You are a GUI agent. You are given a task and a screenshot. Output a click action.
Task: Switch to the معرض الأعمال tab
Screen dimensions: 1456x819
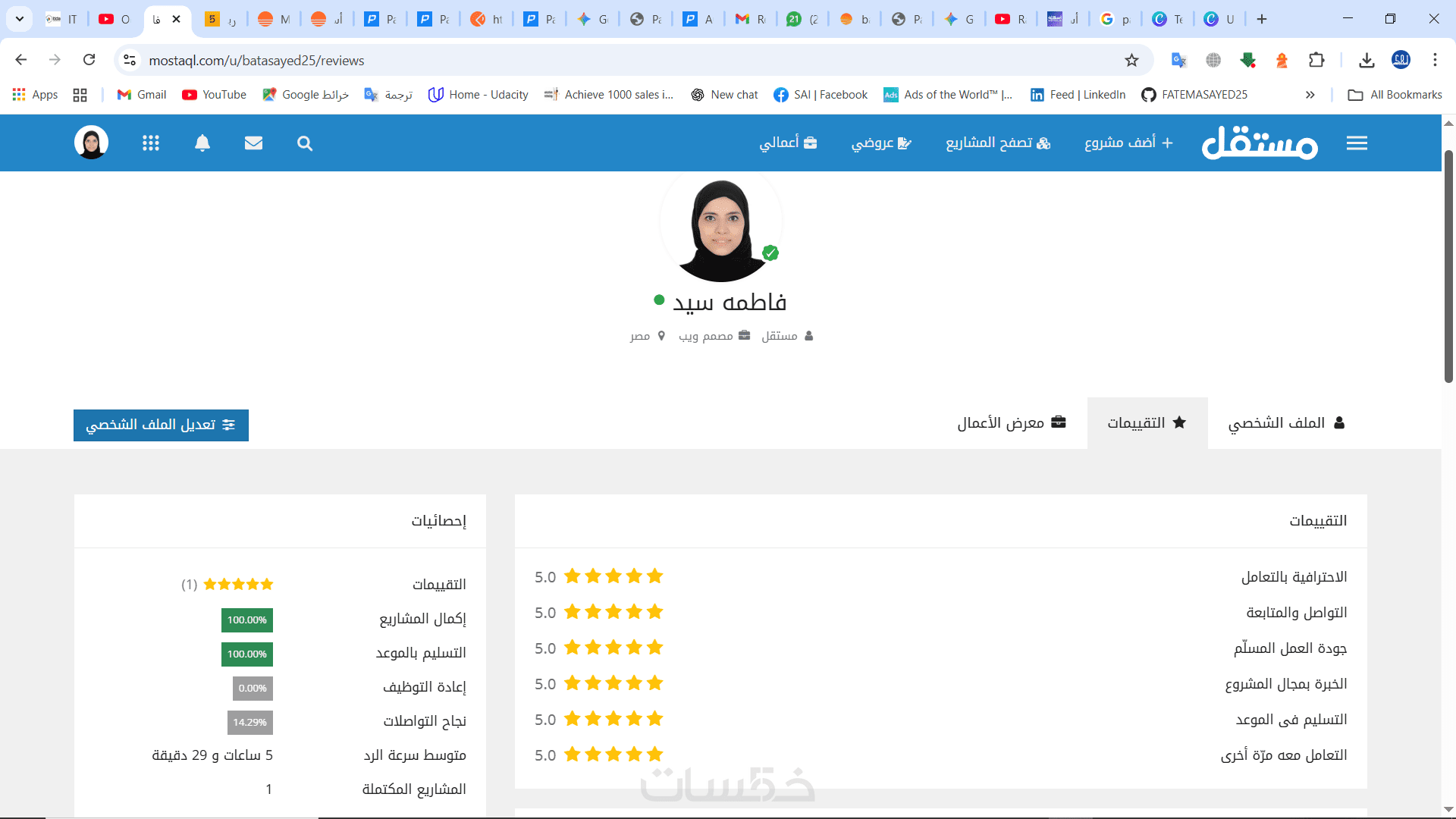point(1011,423)
